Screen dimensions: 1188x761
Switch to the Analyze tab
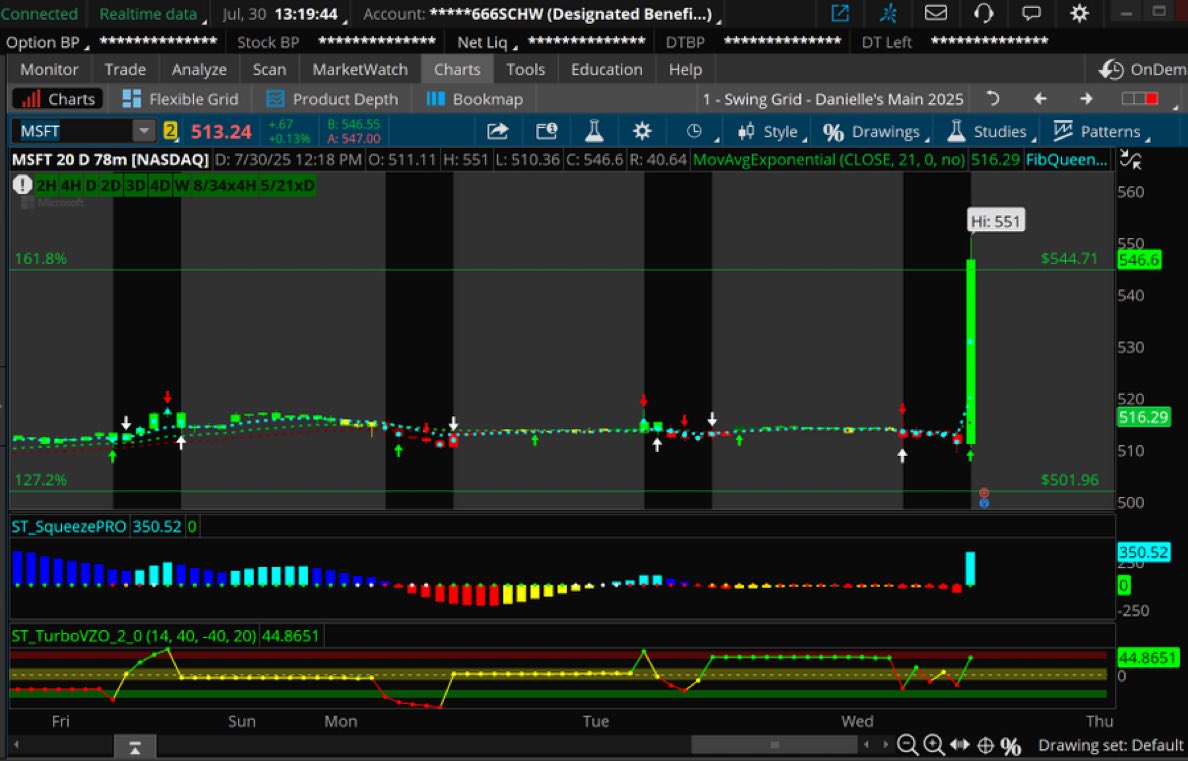(199, 70)
